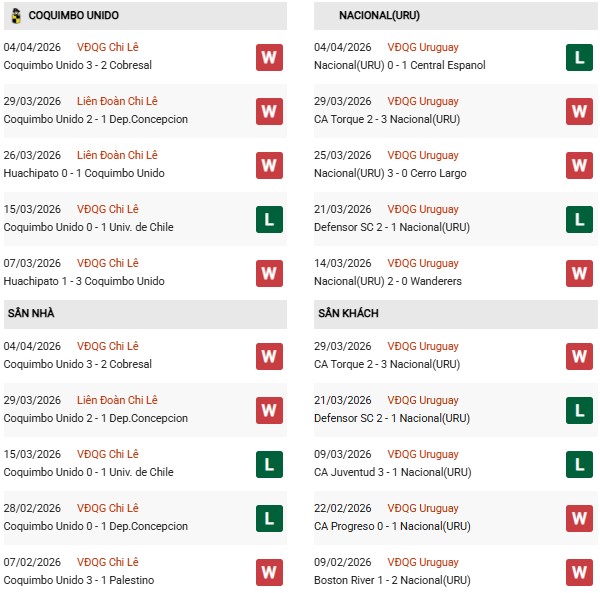Click L badge for Nacional 0-1 Central Espanol

point(579,57)
